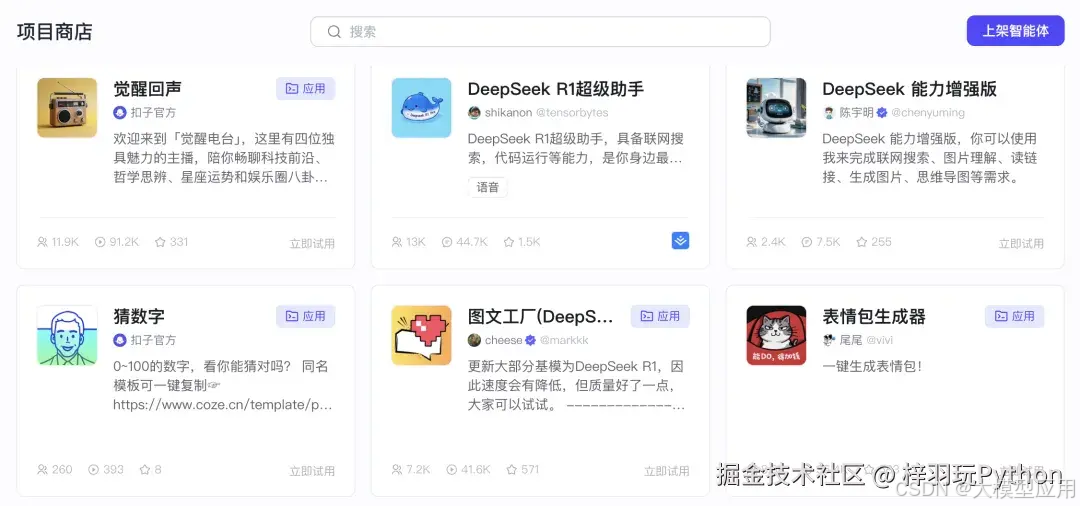Click the @tensorbytes handle
The height and width of the screenshot is (506, 1080).
tap(572, 112)
